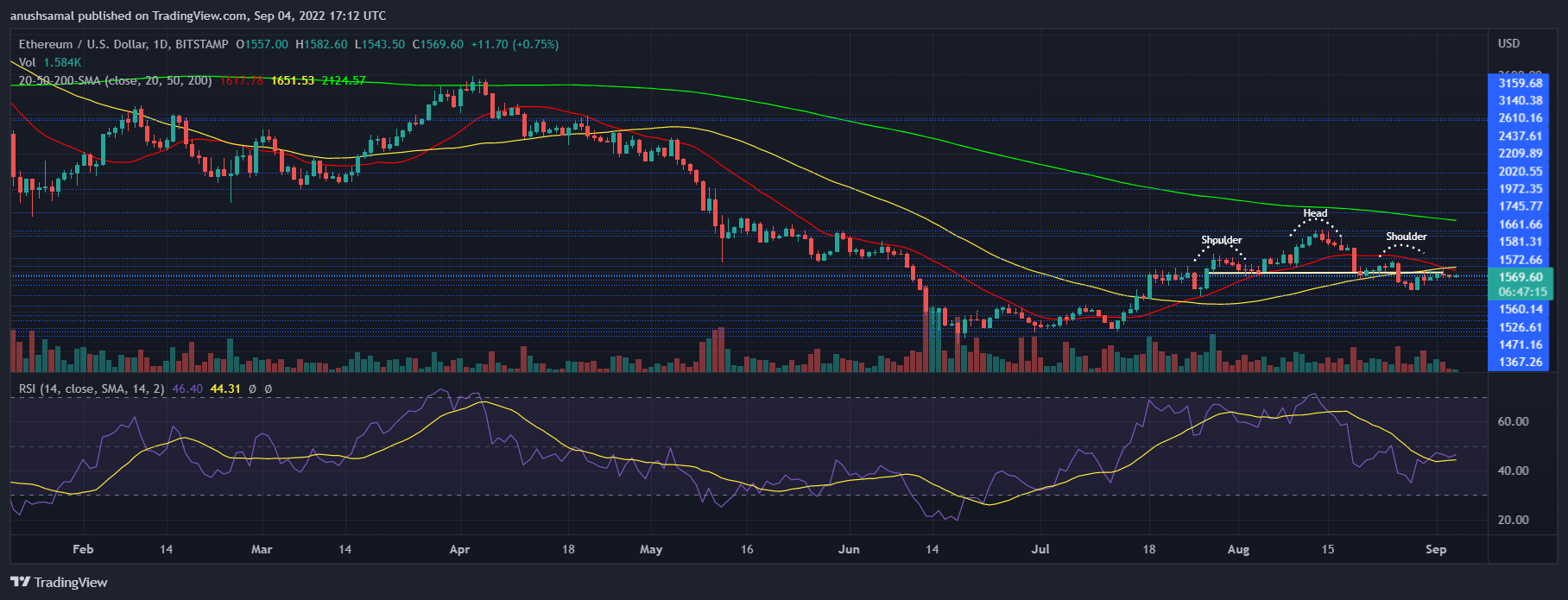Click the Jun date label on time axis

coord(849,549)
